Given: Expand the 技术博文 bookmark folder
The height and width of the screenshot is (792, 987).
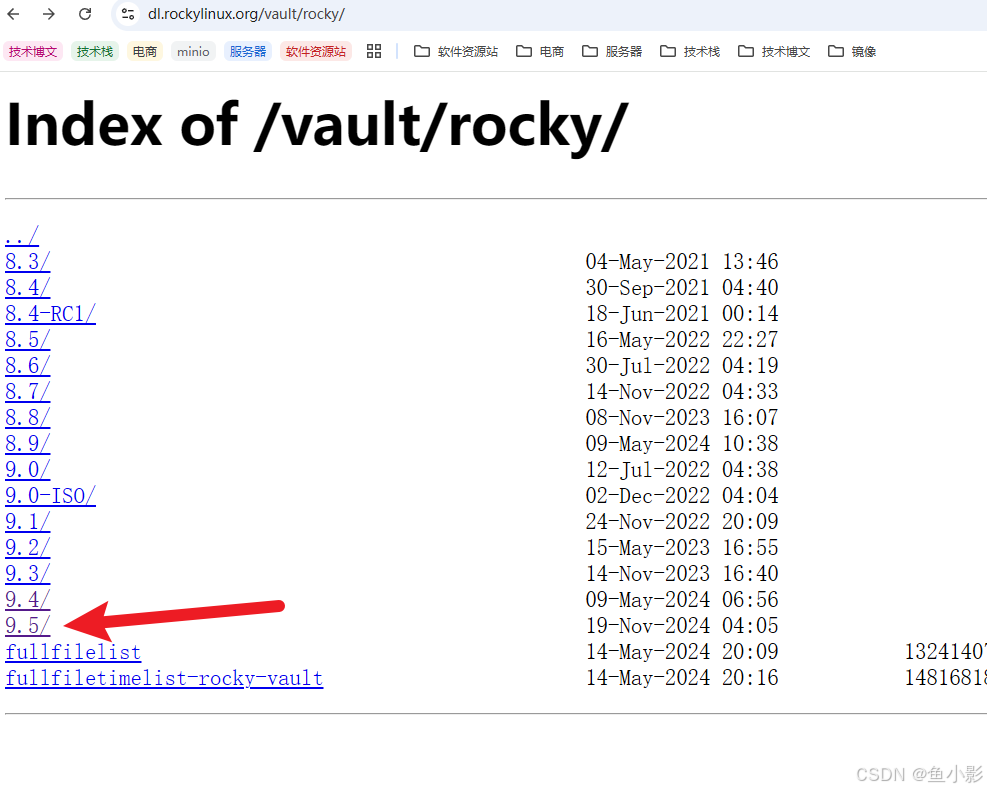Looking at the screenshot, I should (774, 52).
